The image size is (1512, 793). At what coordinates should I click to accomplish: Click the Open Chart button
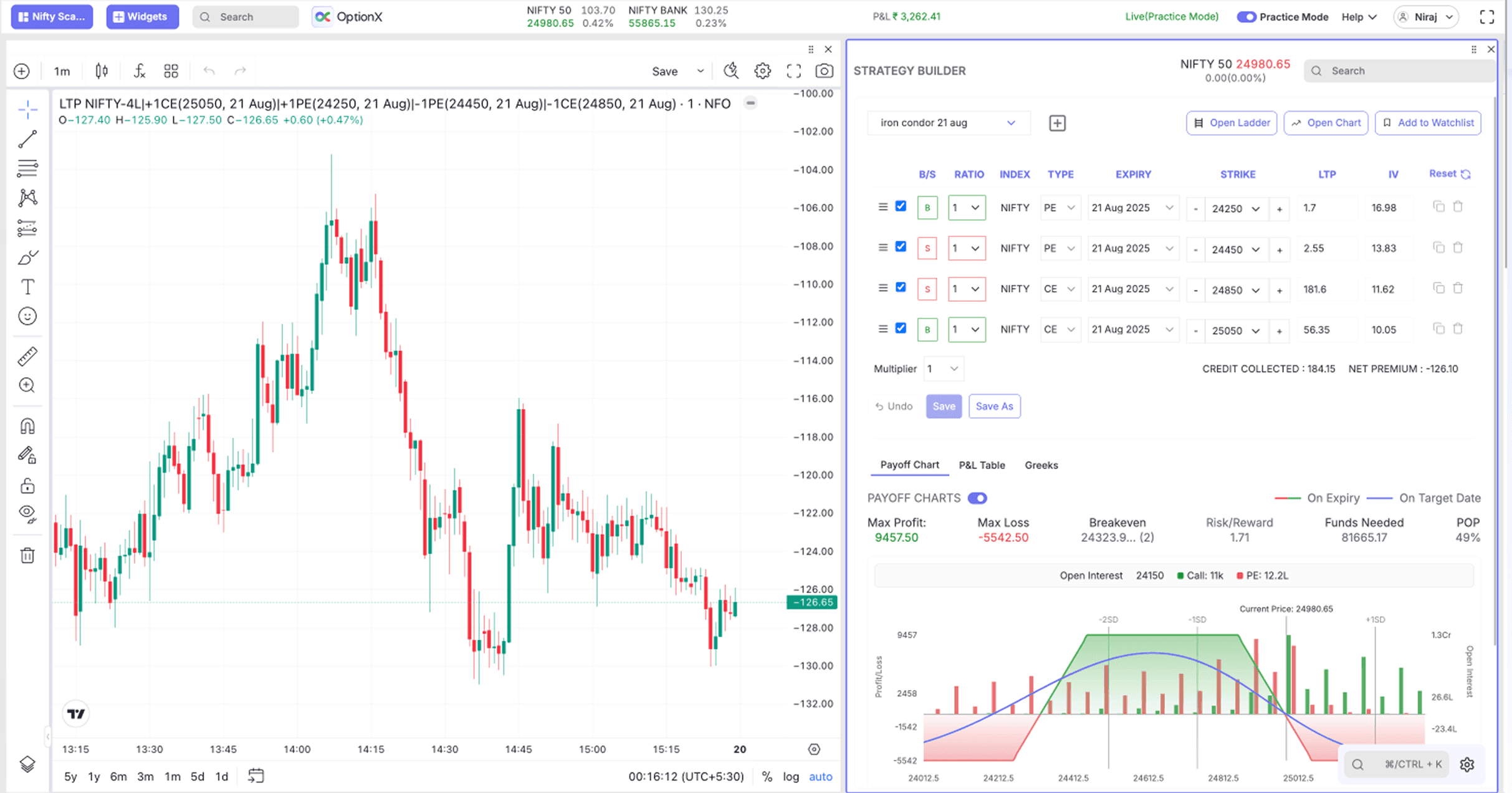[1326, 123]
